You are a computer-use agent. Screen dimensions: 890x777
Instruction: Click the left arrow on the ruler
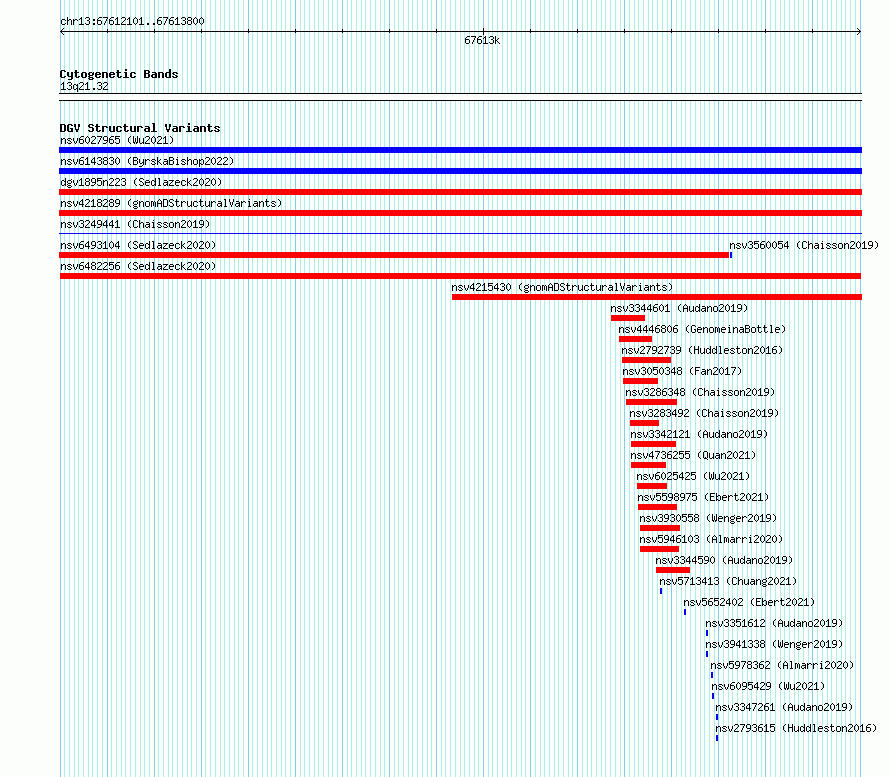pyautogui.click(x=62, y=32)
